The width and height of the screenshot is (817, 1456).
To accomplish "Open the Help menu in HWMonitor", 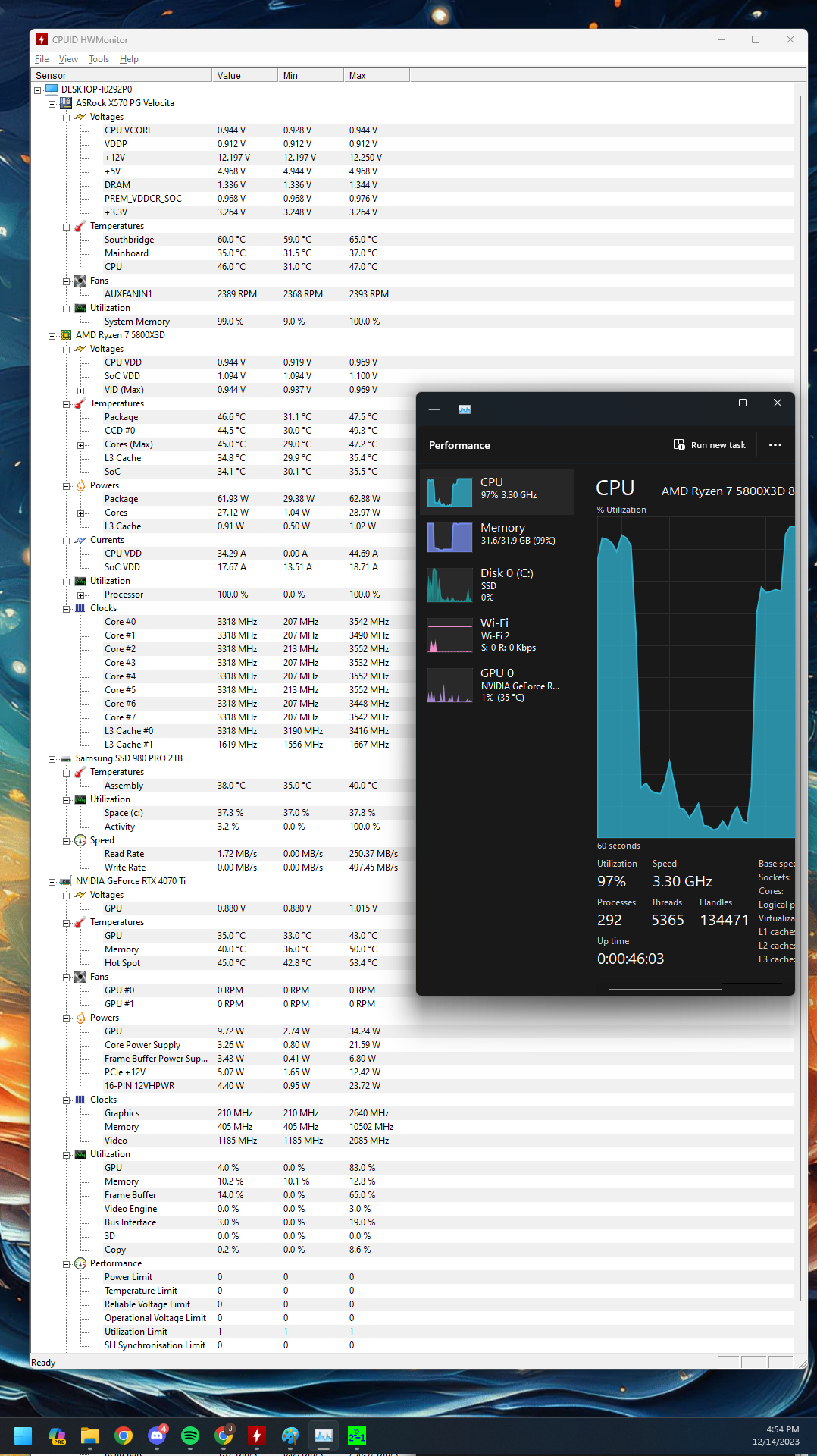I will [x=129, y=59].
